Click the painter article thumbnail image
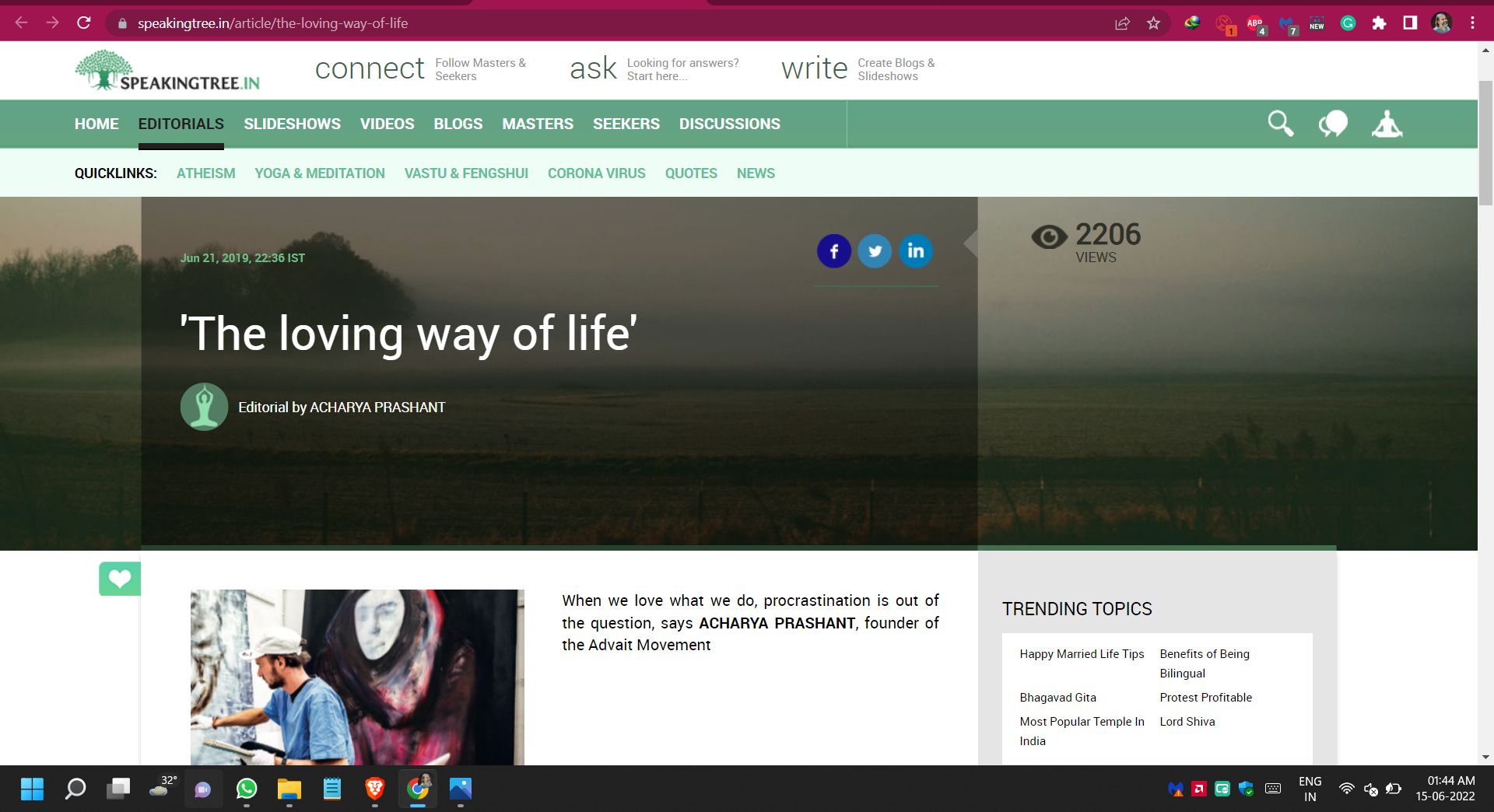This screenshot has width=1494, height=812. pos(357,677)
